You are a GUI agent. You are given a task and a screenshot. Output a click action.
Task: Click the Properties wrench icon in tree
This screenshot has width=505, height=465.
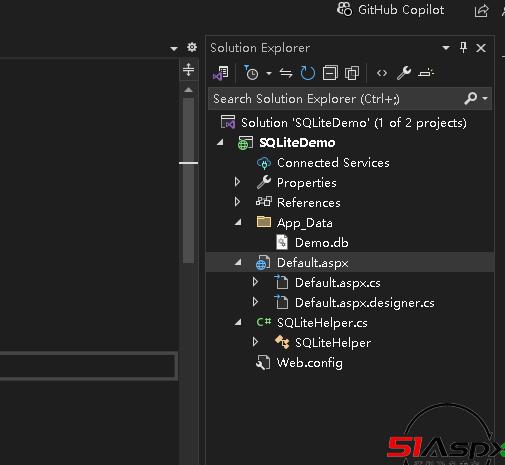click(264, 182)
